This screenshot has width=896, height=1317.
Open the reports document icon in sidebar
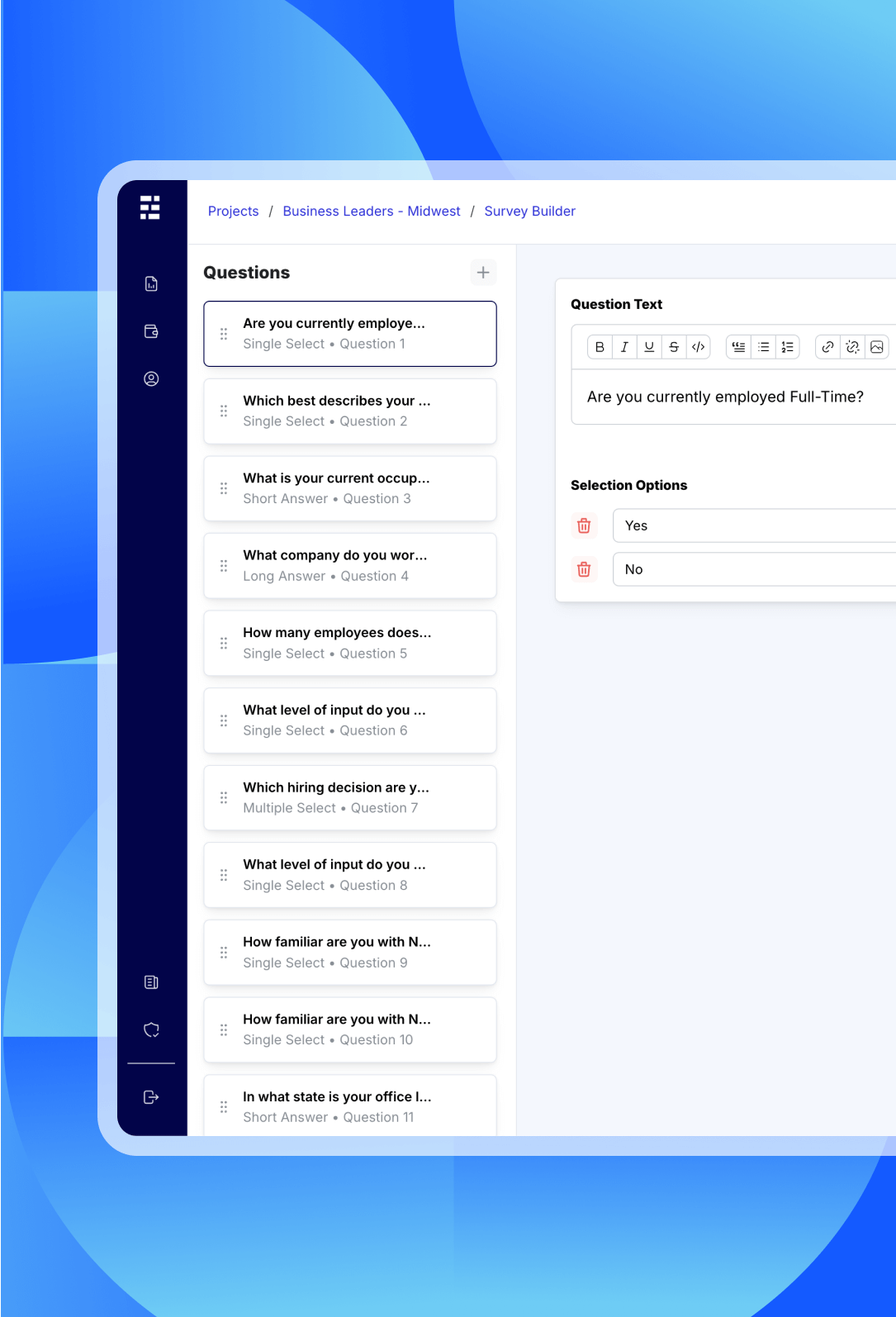pyautogui.click(x=151, y=284)
